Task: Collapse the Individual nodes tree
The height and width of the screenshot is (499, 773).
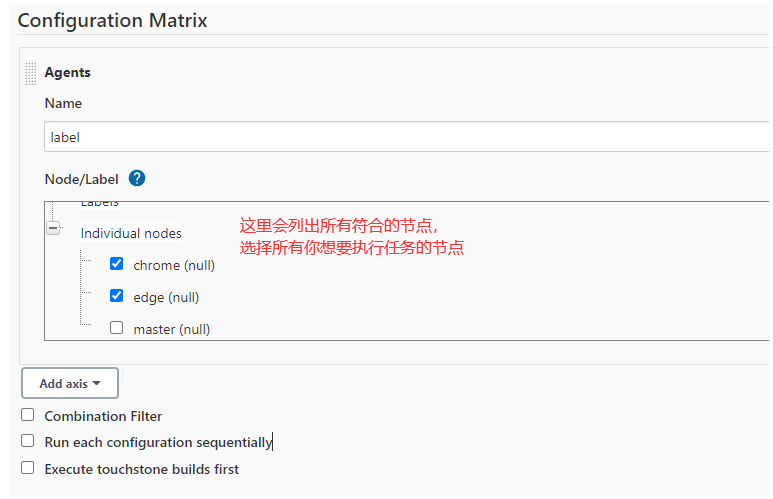Action: click(53, 228)
